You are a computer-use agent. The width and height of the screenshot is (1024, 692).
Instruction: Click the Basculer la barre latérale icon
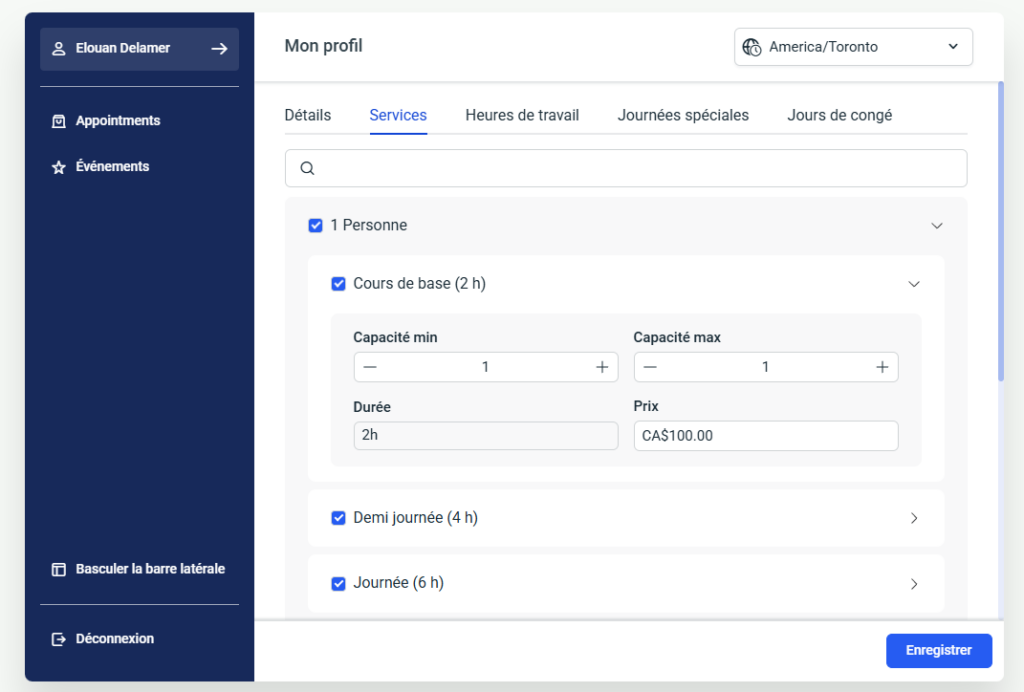click(x=58, y=569)
